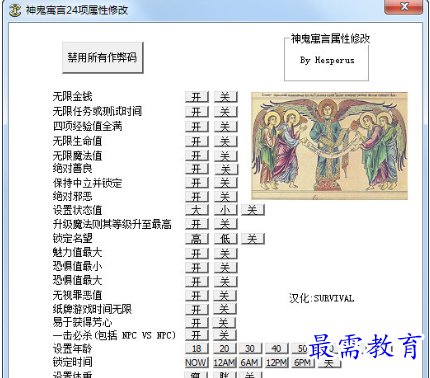Turn off 魅力值最大 with 关
This screenshot has height=378, width=430.
click(x=225, y=254)
